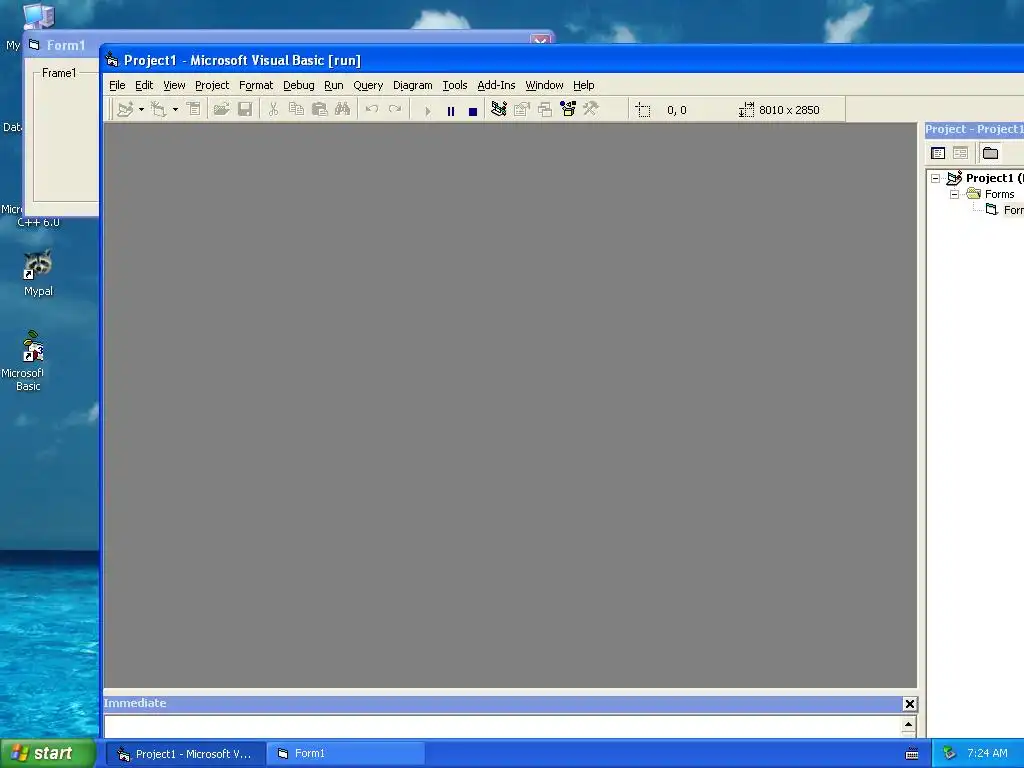This screenshot has width=1024, height=768.
Task: Click the Form Layout Window toolbar icon
Action: (545, 110)
